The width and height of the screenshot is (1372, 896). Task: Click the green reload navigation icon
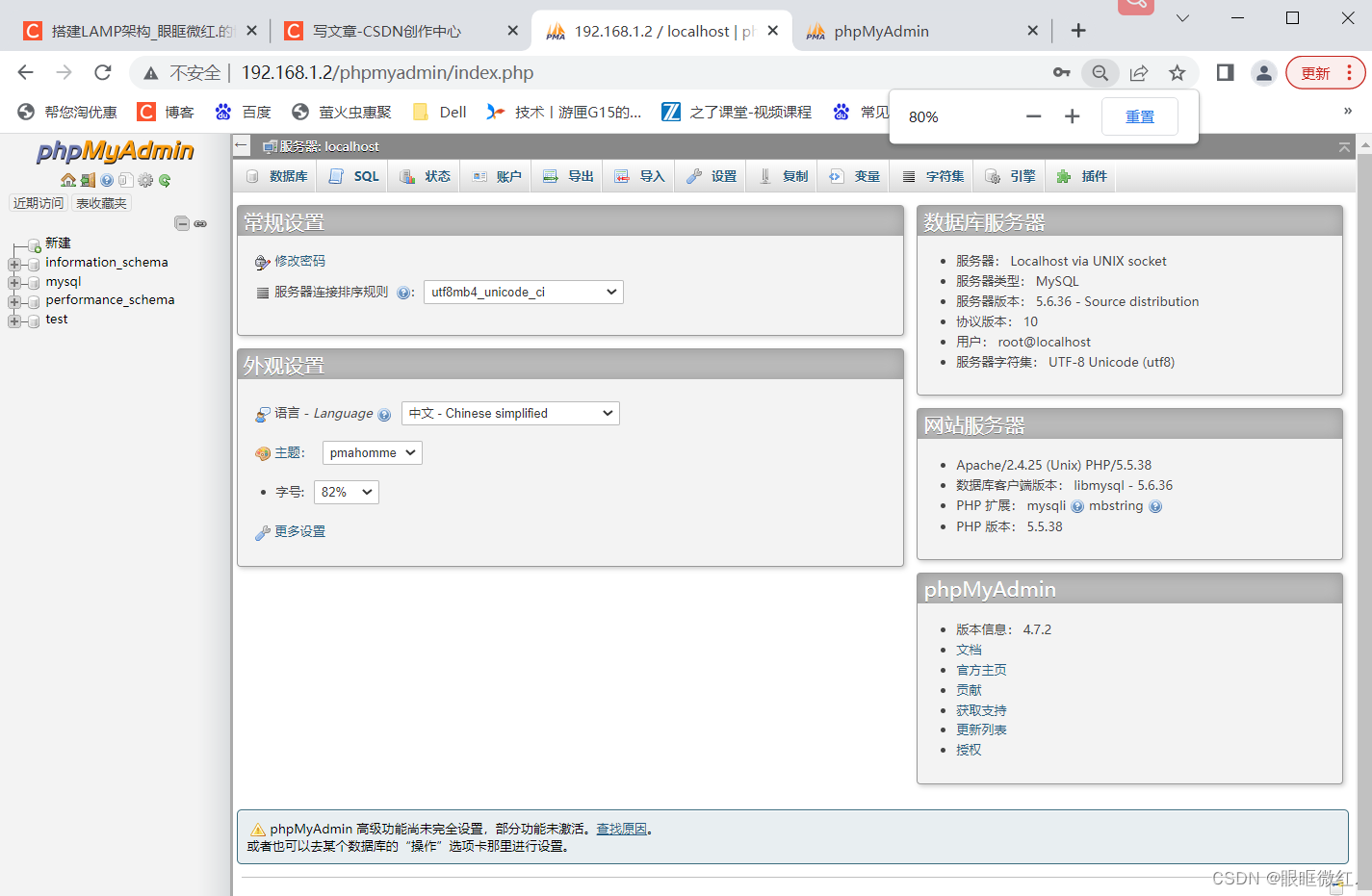pyautogui.click(x=165, y=180)
